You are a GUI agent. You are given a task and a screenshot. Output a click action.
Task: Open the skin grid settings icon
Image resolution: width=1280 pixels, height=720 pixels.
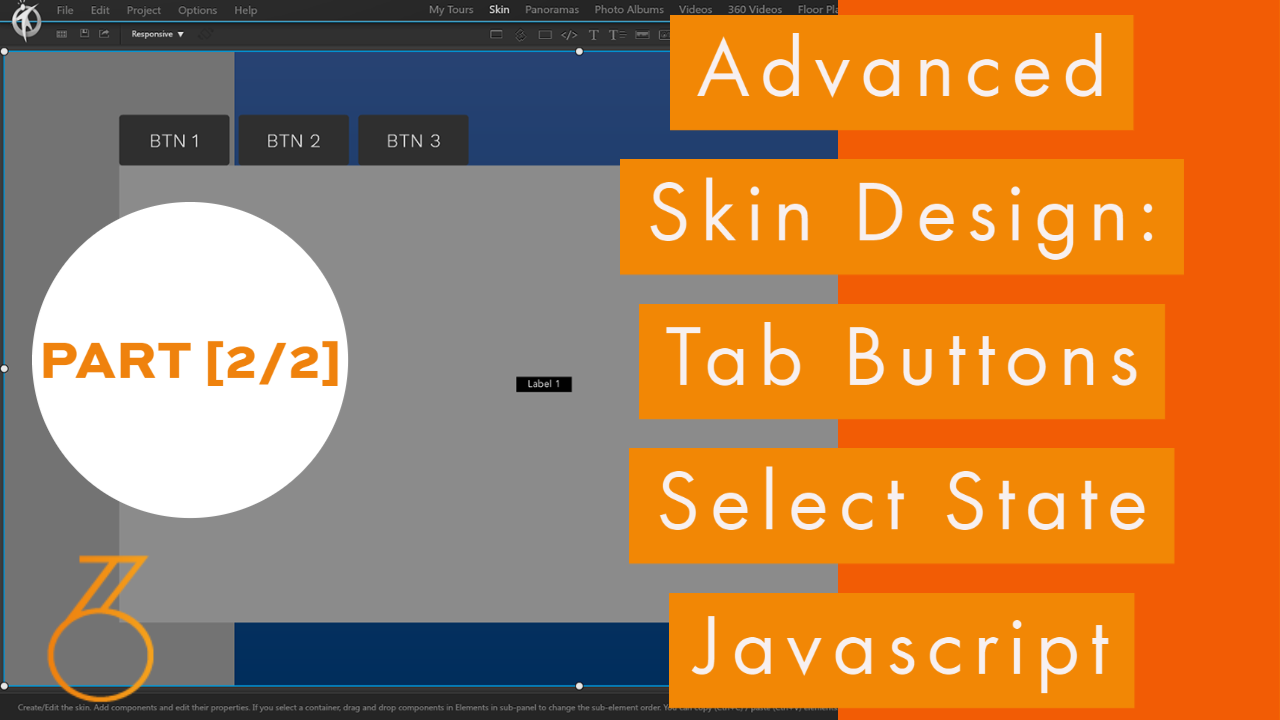coord(61,33)
